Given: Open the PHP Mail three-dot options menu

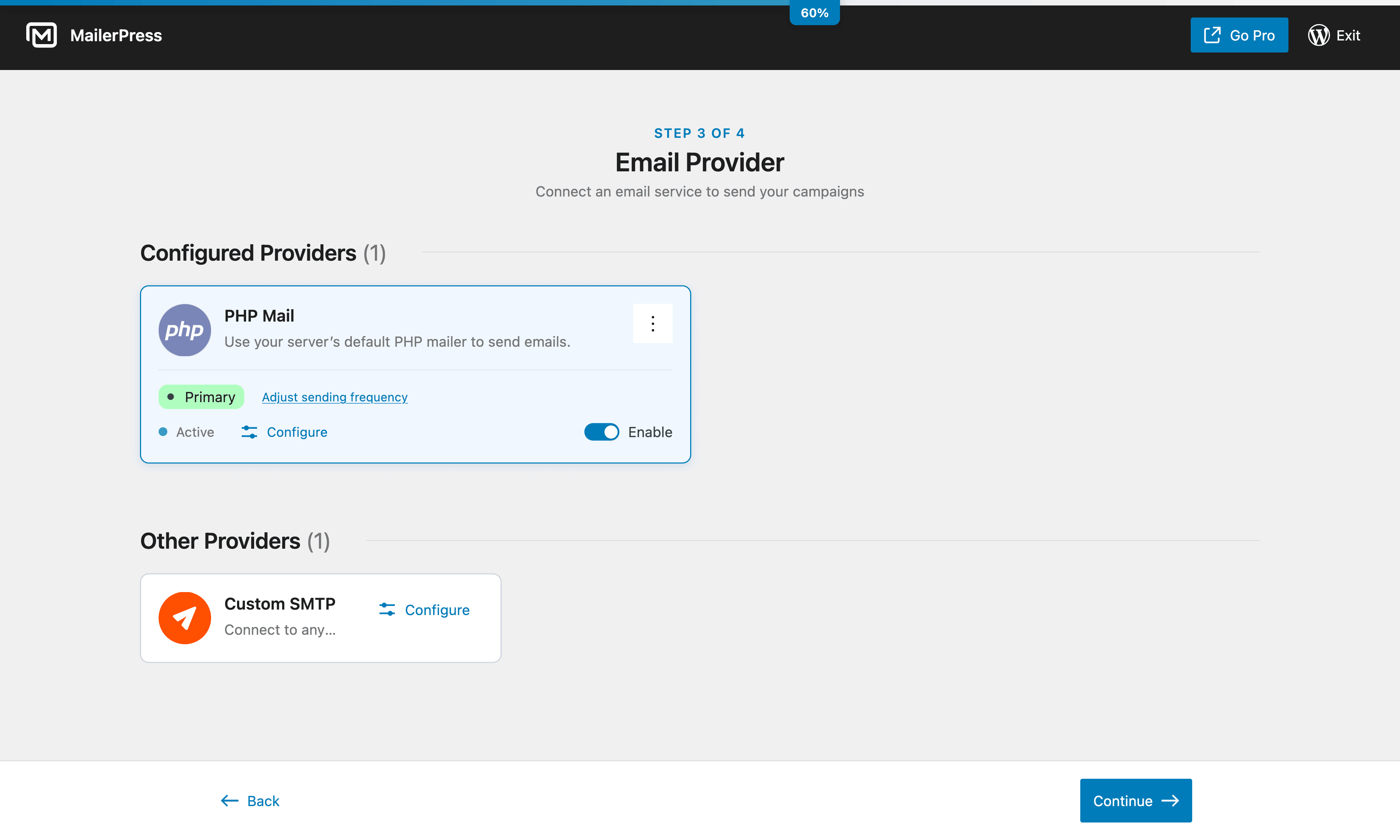Looking at the screenshot, I should [x=653, y=323].
